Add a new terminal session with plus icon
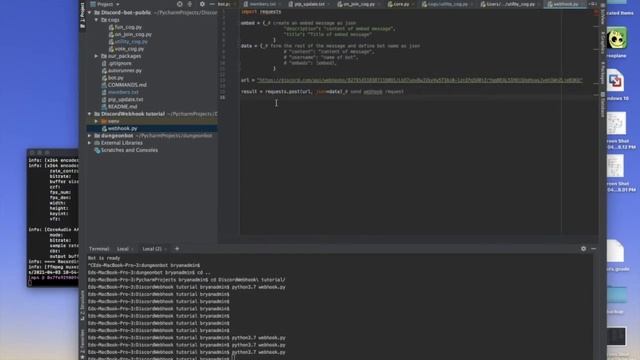Viewport: 640px width, 360px height. click(x=177, y=249)
